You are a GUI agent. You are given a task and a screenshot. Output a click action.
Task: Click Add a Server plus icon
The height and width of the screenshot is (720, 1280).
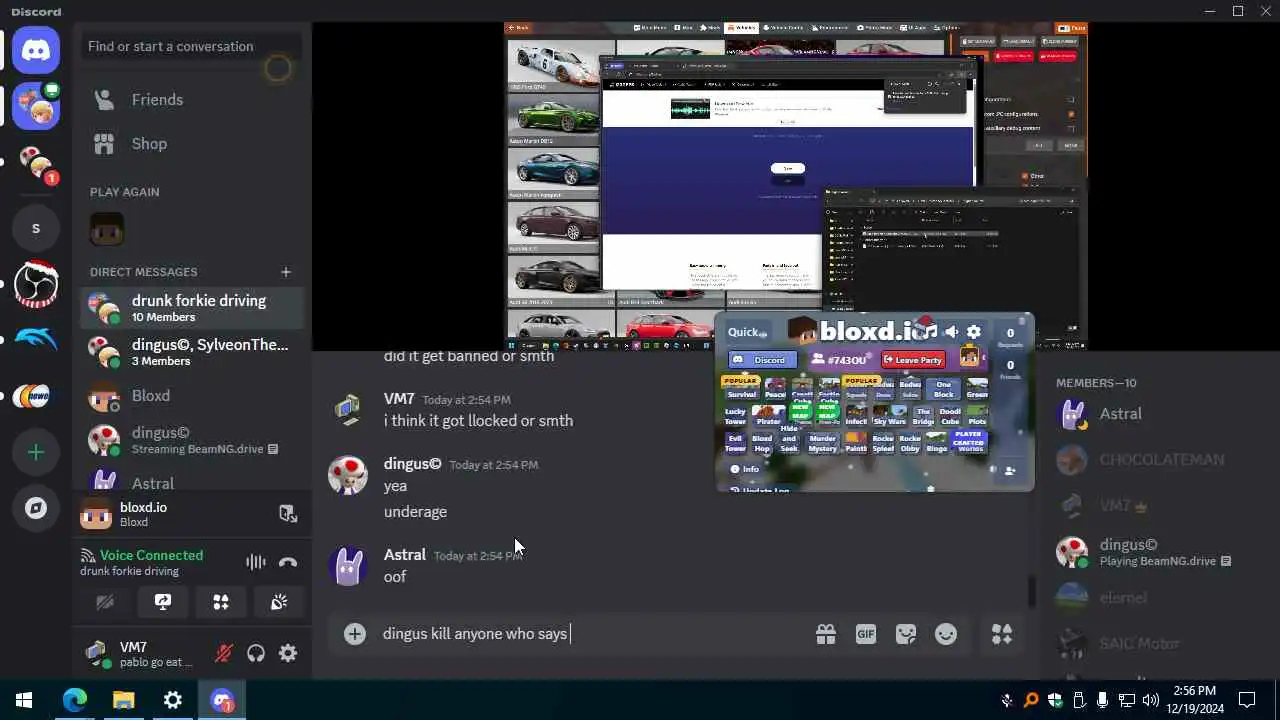point(36,452)
